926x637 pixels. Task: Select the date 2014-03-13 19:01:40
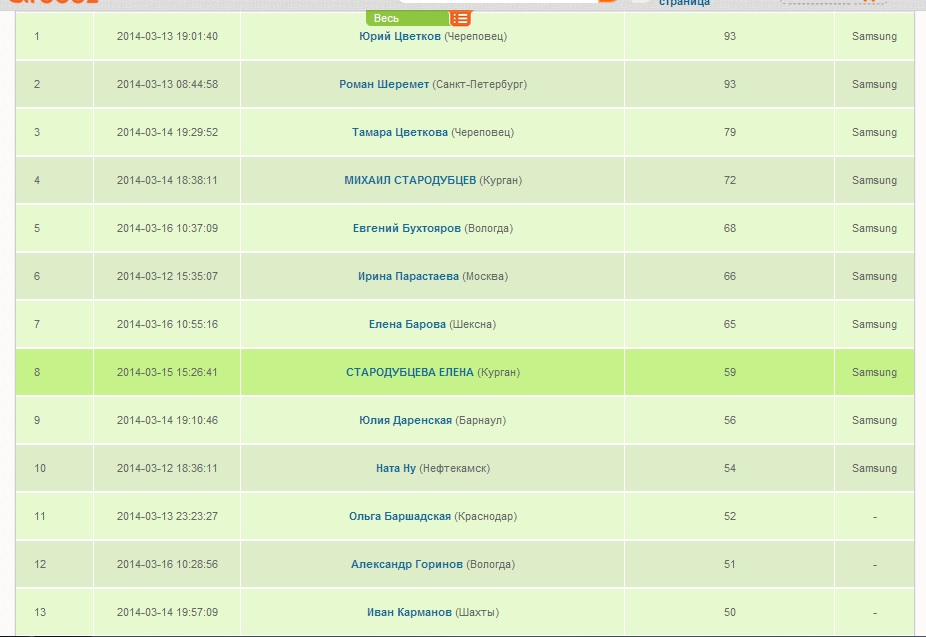point(167,36)
